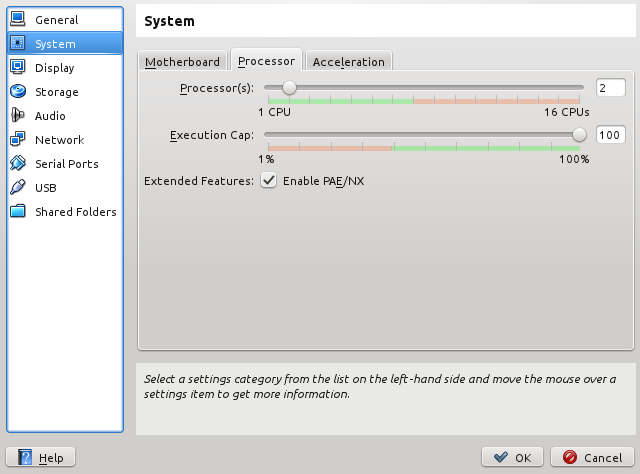This screenshot has width=640, height=474.
Task: Click the Processor(s) slider handle
Action: pyautogui.click(x=289, y=87)
